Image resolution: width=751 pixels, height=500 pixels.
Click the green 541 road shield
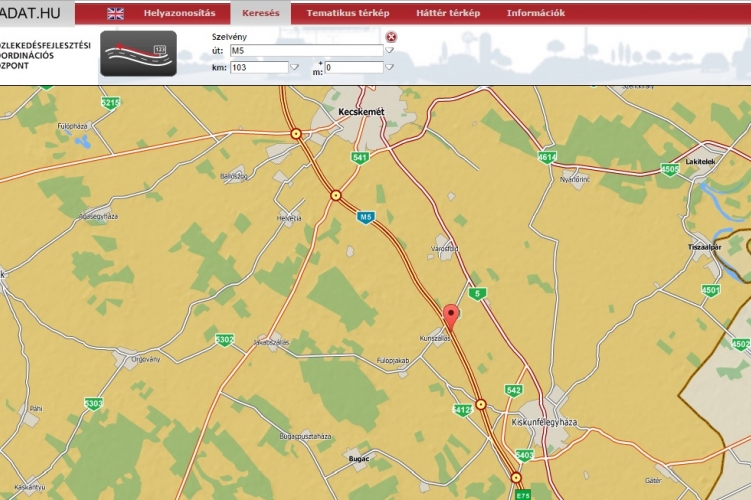click(x=360, y=158)
